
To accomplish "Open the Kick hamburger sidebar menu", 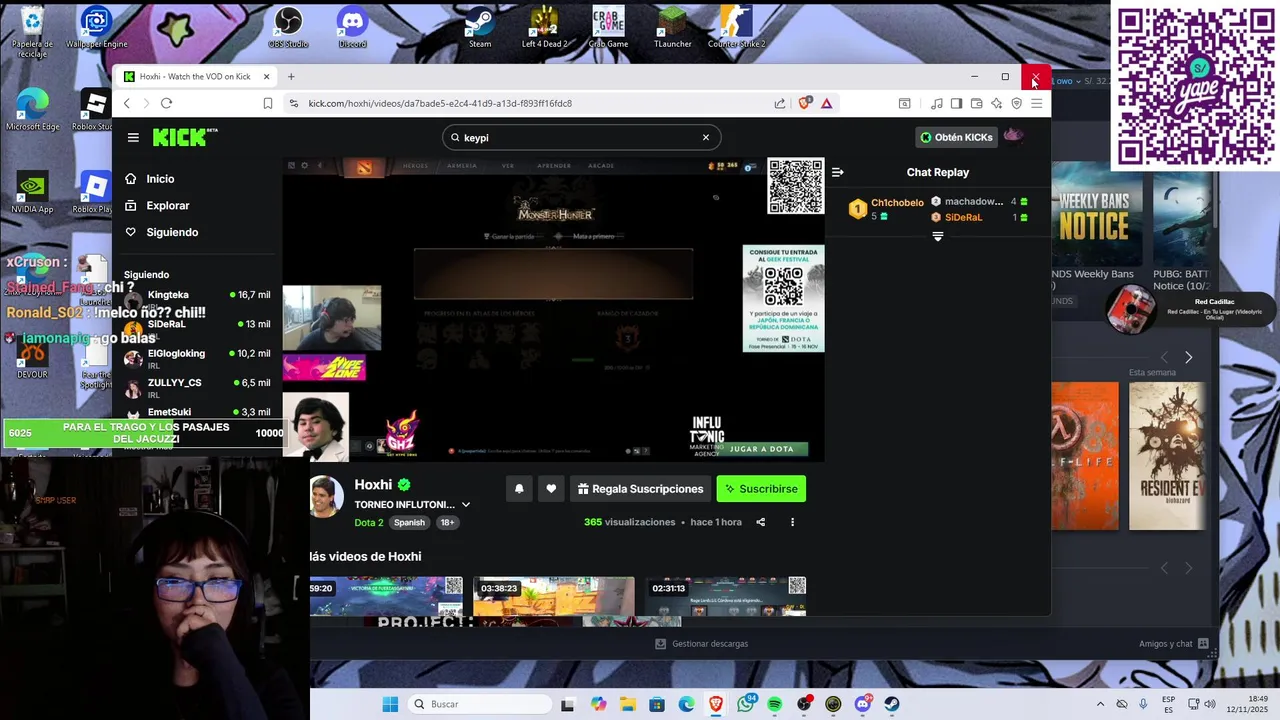I will [133, 138].
